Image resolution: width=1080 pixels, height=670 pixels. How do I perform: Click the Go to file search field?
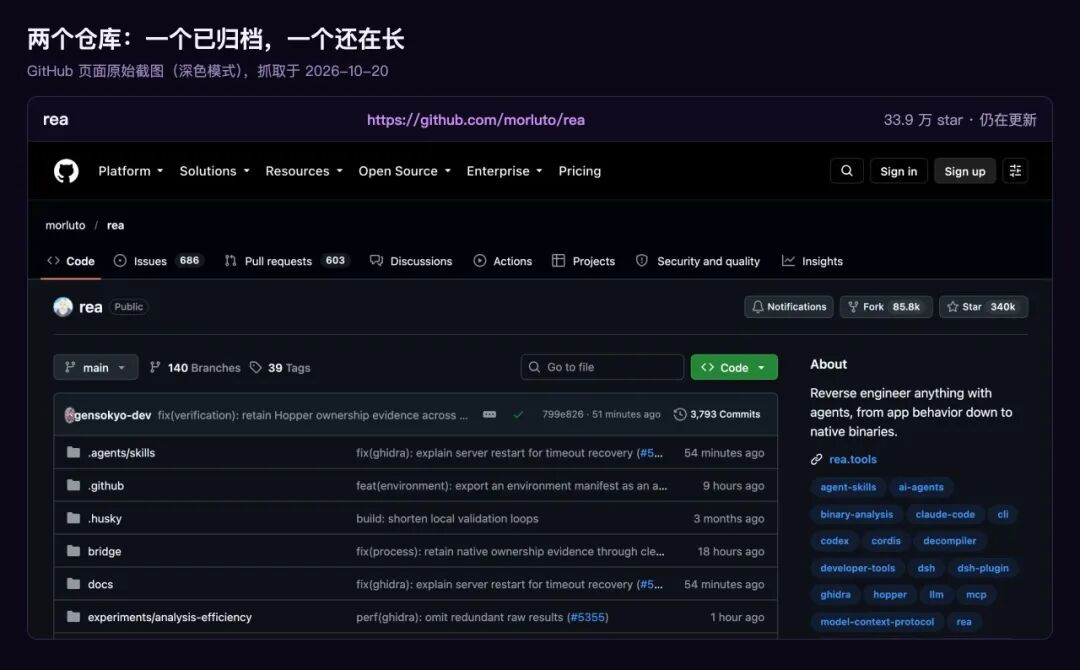click(602, 367)
